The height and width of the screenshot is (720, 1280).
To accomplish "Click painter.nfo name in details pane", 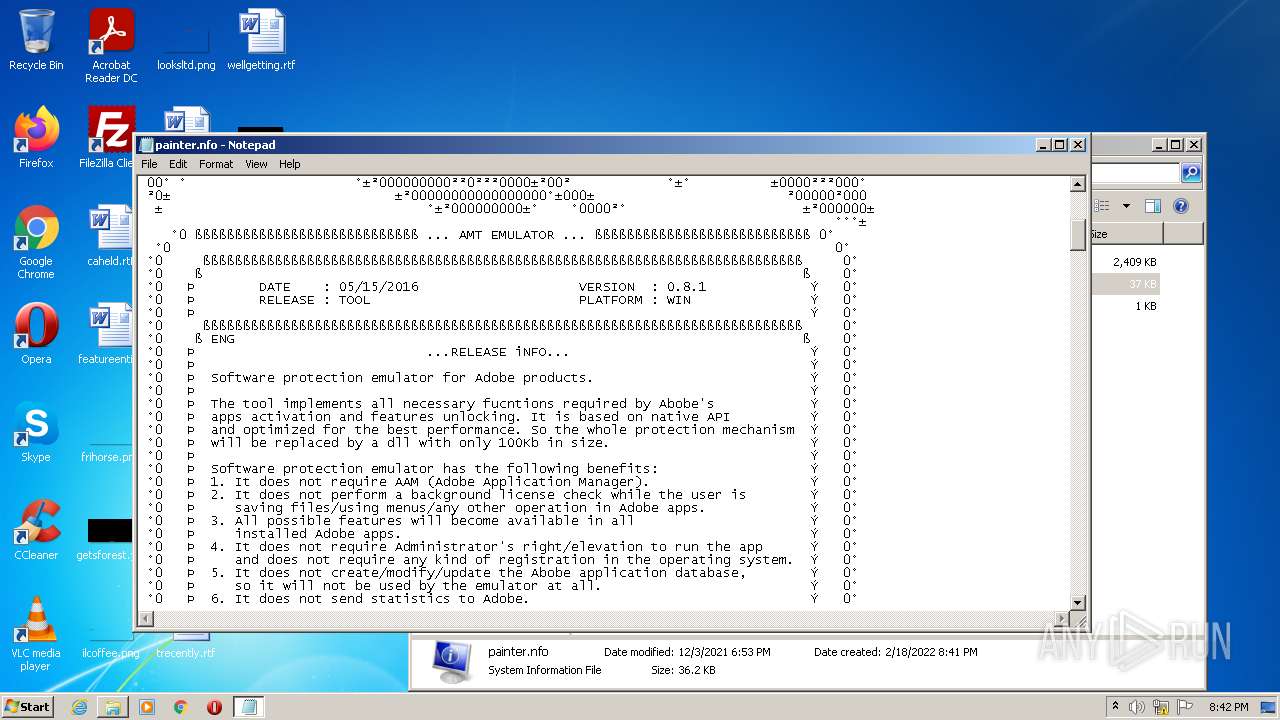I will point(518,652).
